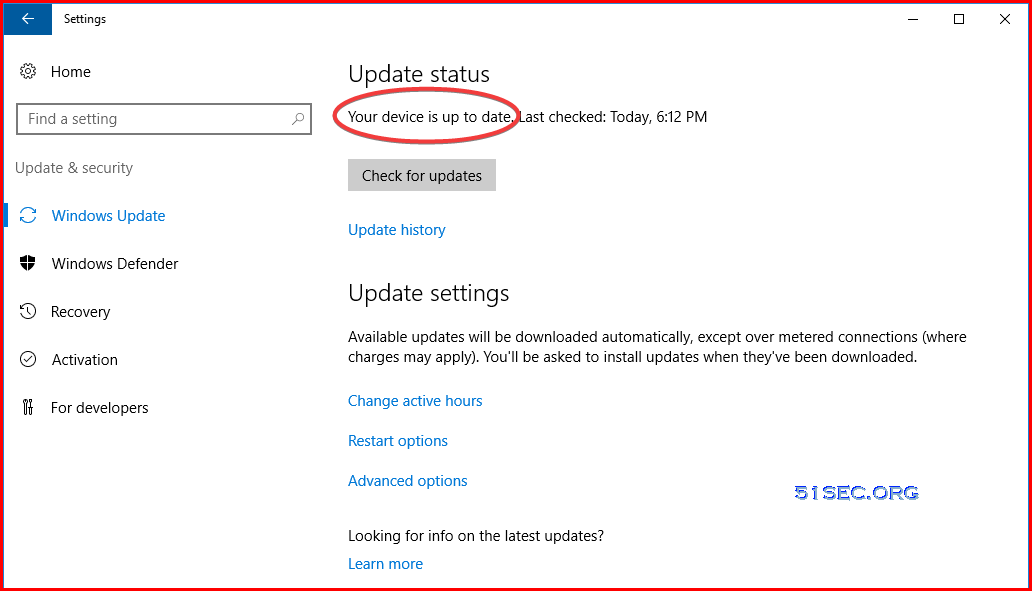Screen dimensions: 1032x591
Task: Minimize the Settings window
Action: (913, 19)
